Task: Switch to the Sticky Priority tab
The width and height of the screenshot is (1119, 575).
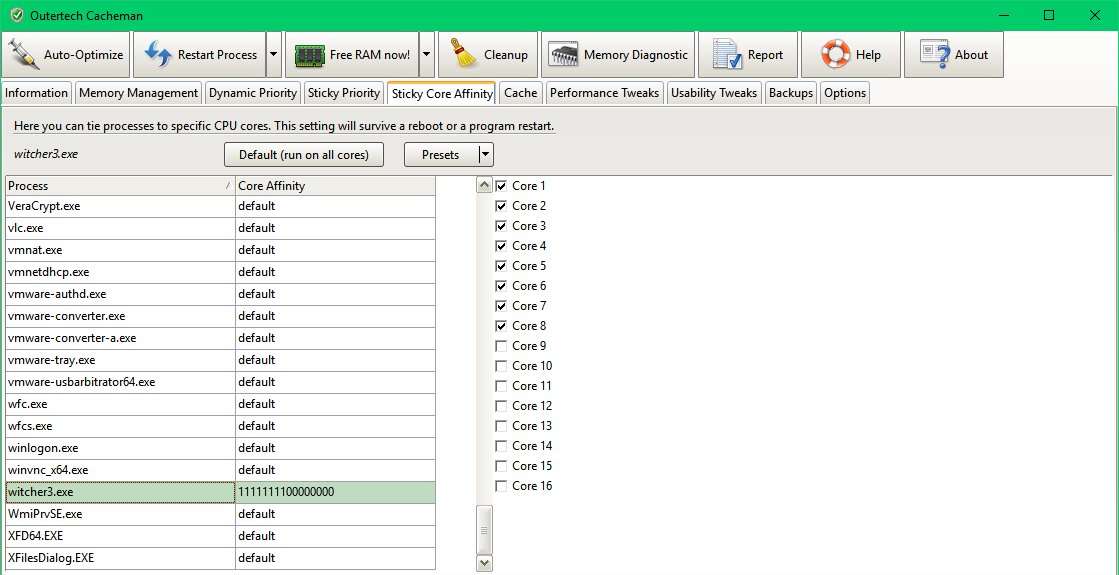Action: tap(344, 93)
